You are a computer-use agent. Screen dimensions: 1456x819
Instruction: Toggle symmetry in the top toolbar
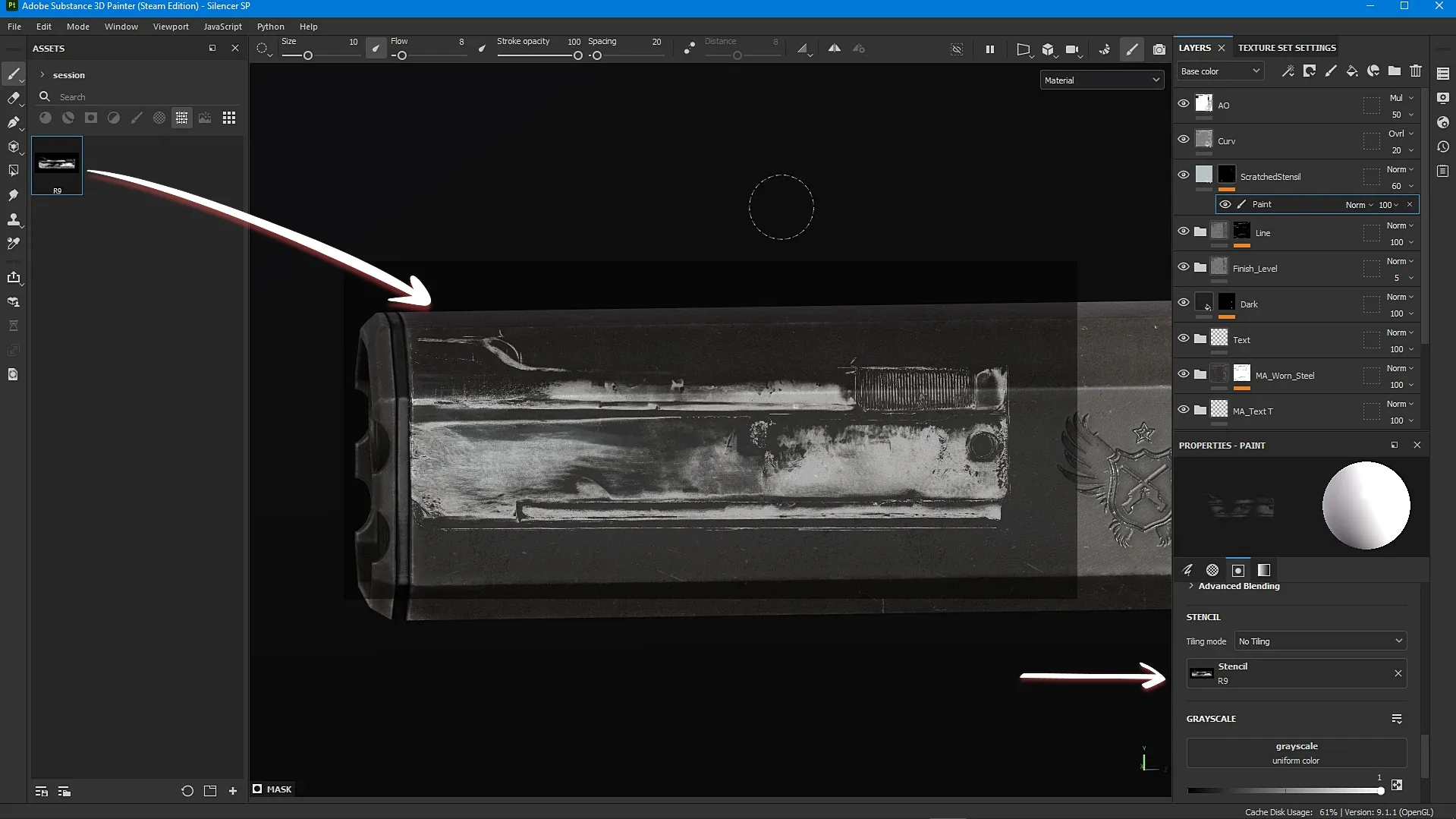click(834, 49)
